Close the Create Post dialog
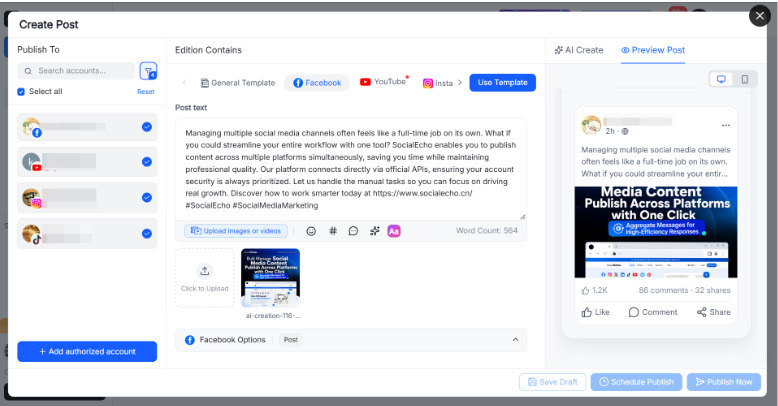Screen dimensions: 778x406 [x=759, y=16]
